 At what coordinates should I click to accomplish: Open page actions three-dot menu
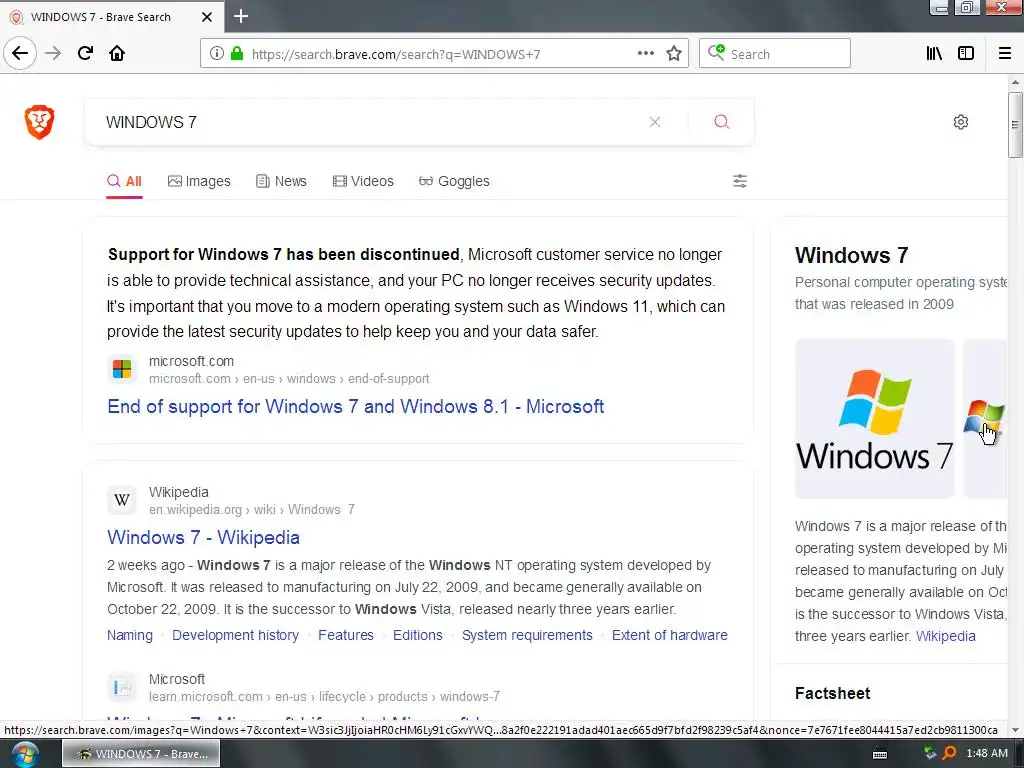click(645, 54)
